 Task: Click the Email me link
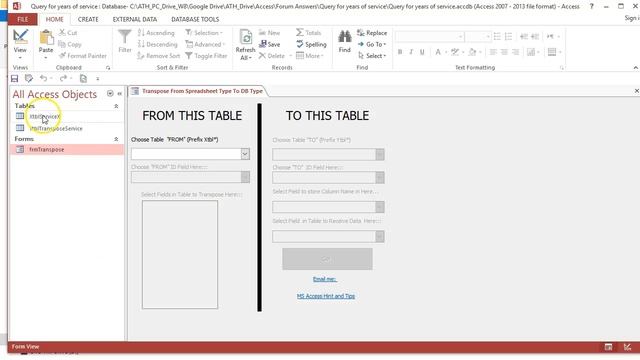[x=324, y=279]
